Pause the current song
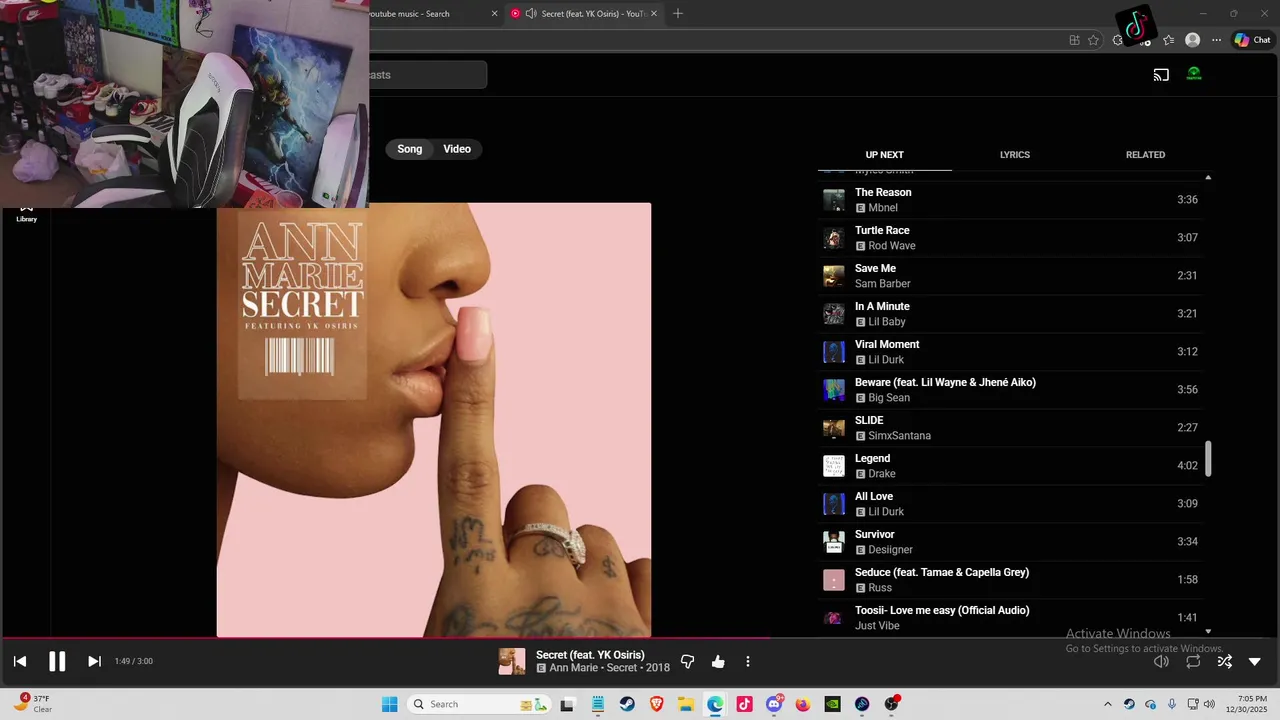This screenshot has width=1280, height=720. coord(57,661)
